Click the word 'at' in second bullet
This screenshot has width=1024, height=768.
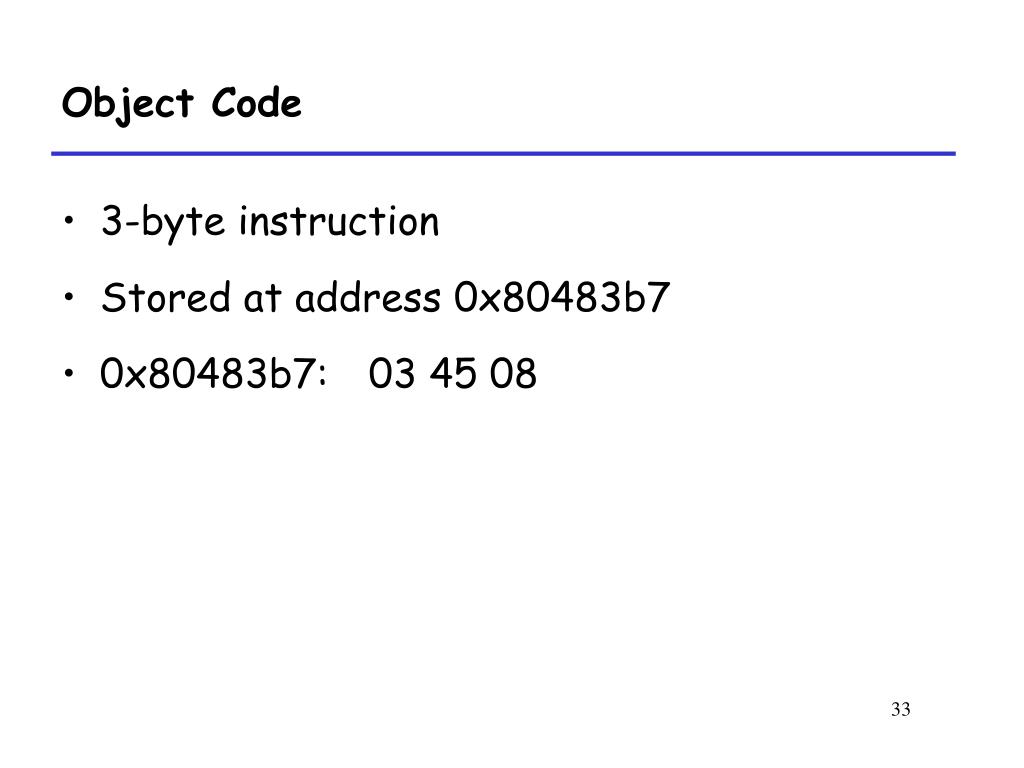click(x=262, y=299)
